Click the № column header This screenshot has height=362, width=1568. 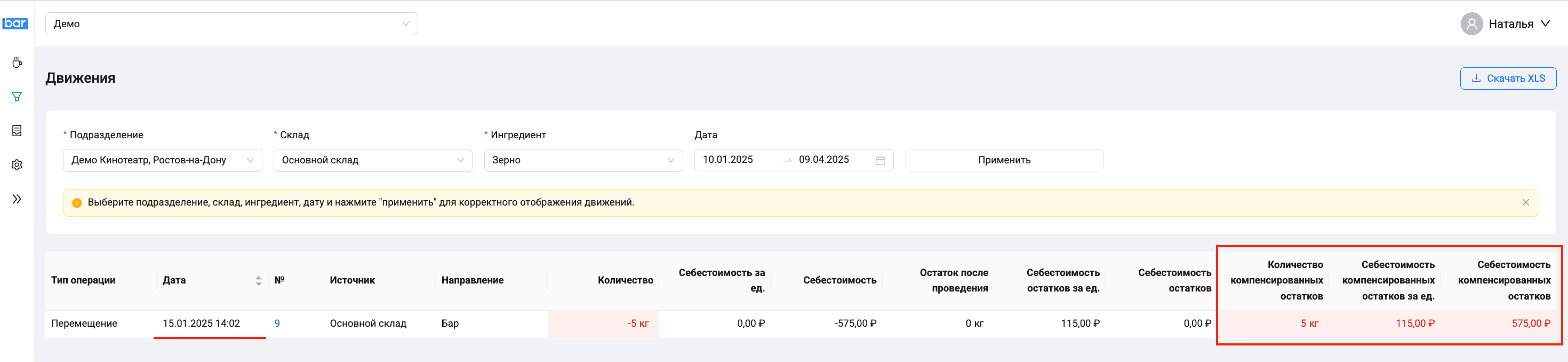click(279, 280)
